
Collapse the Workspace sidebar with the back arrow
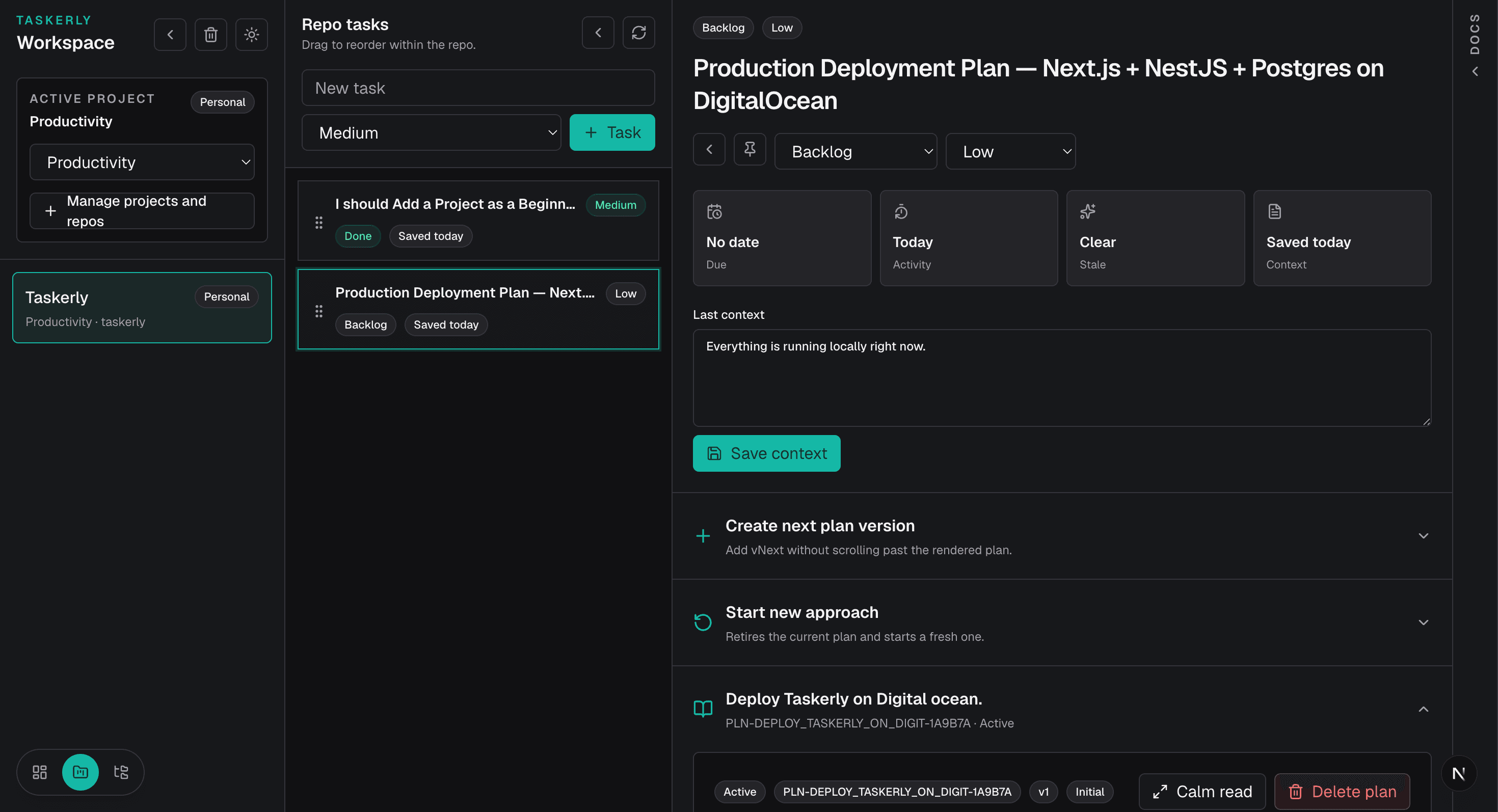(170, 35)
